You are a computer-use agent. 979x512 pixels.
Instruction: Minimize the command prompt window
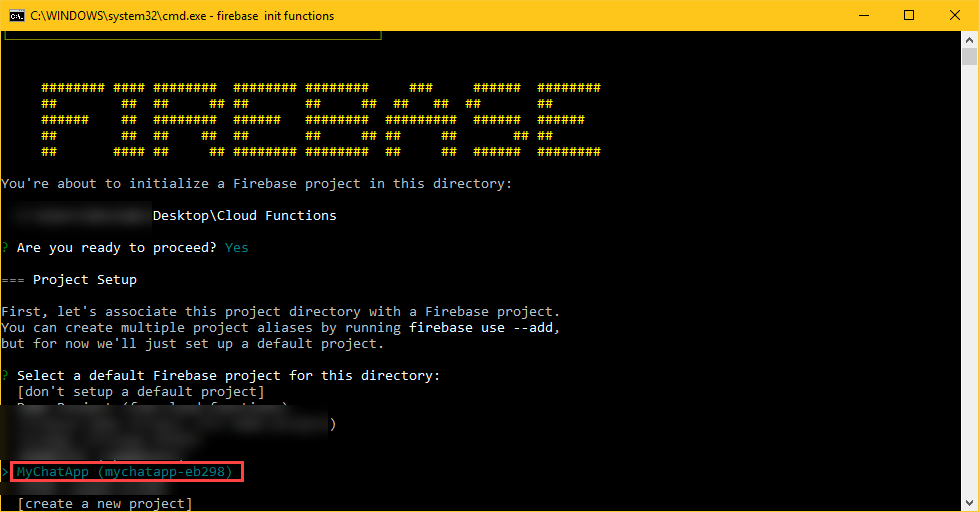click(863, 15)
